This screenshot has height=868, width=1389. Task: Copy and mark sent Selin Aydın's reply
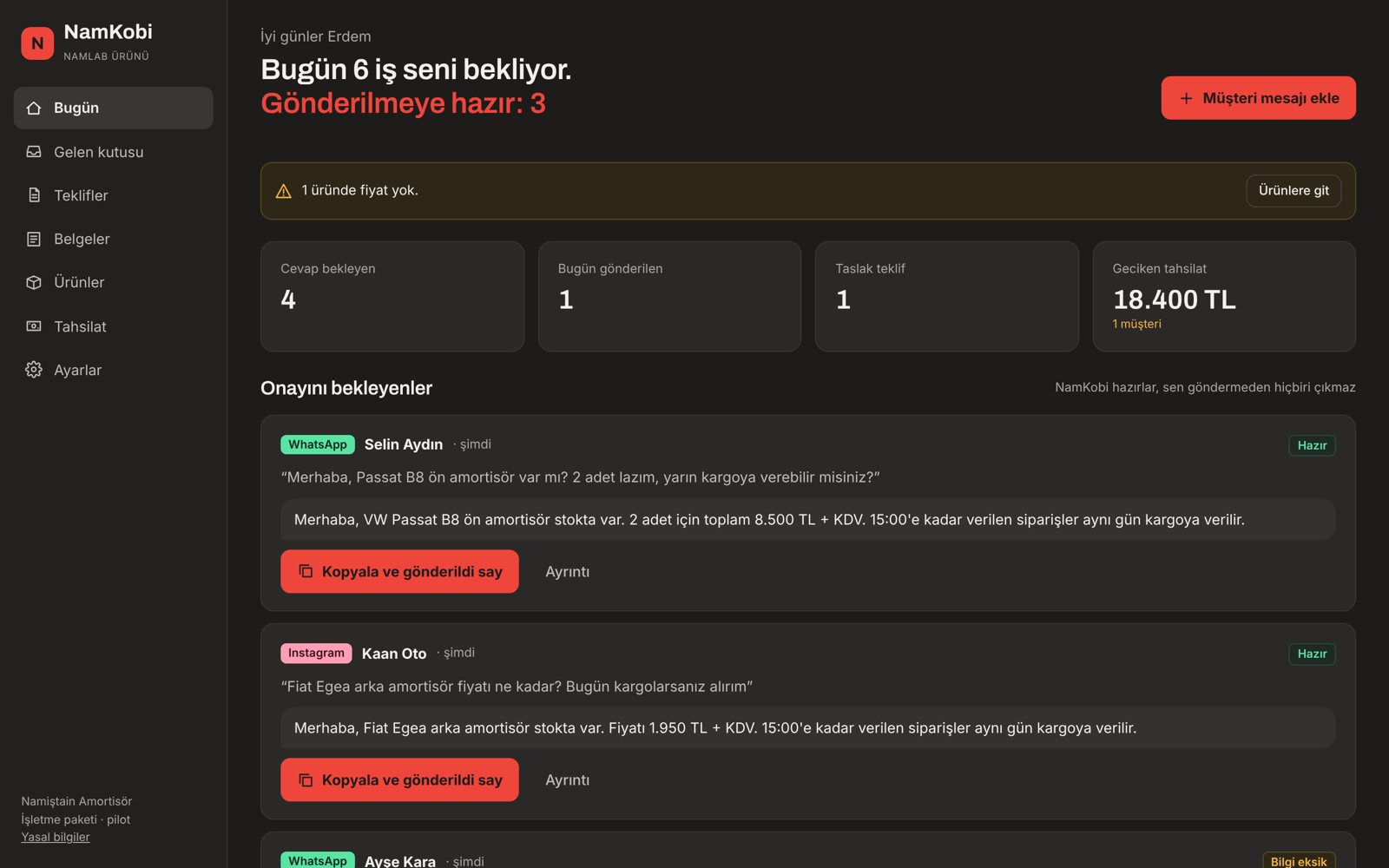point(399,571)
